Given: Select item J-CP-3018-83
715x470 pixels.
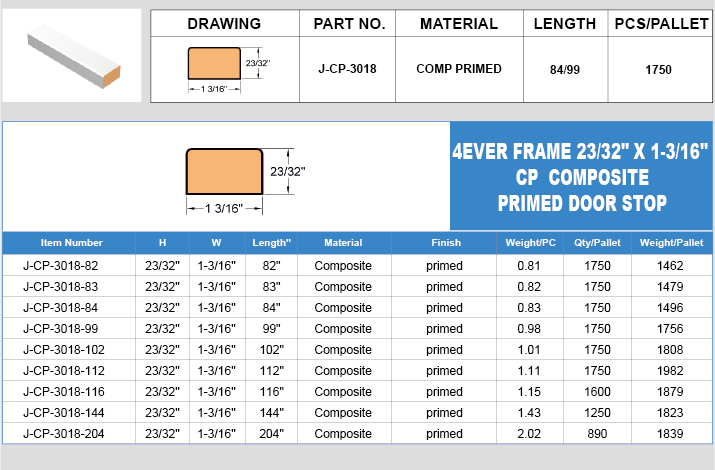Looking at the screenshot, I should 61,287.
